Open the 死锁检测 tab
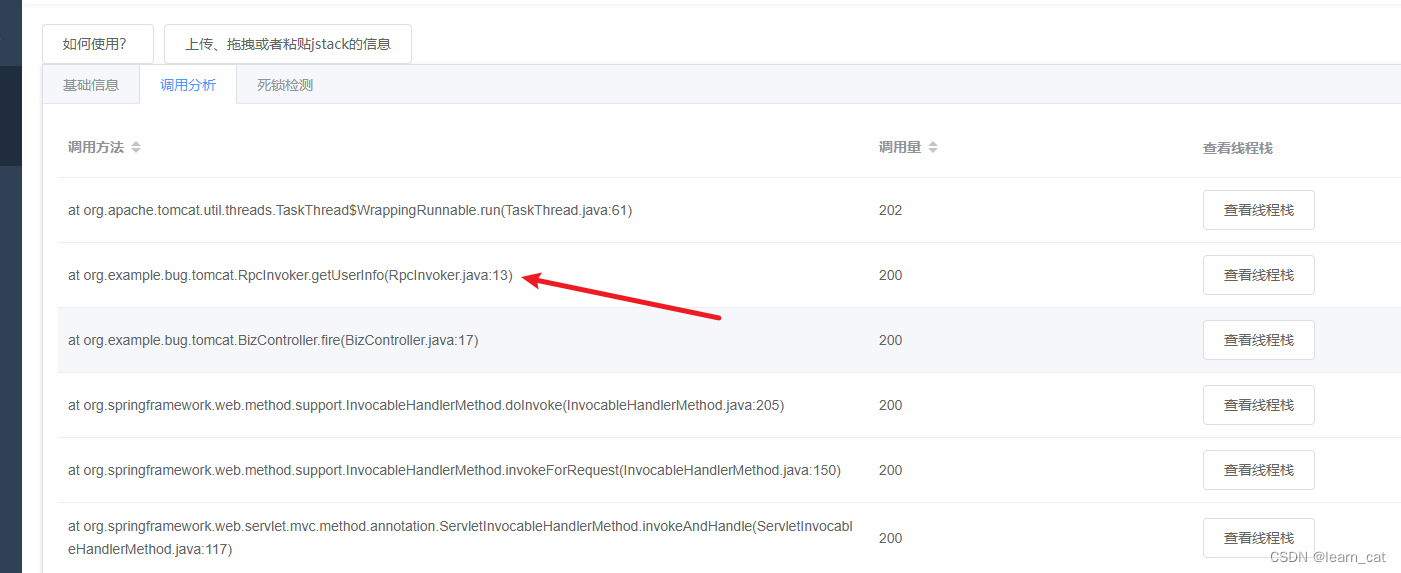Screen dimensions: 1401x573 click(285, 85)
